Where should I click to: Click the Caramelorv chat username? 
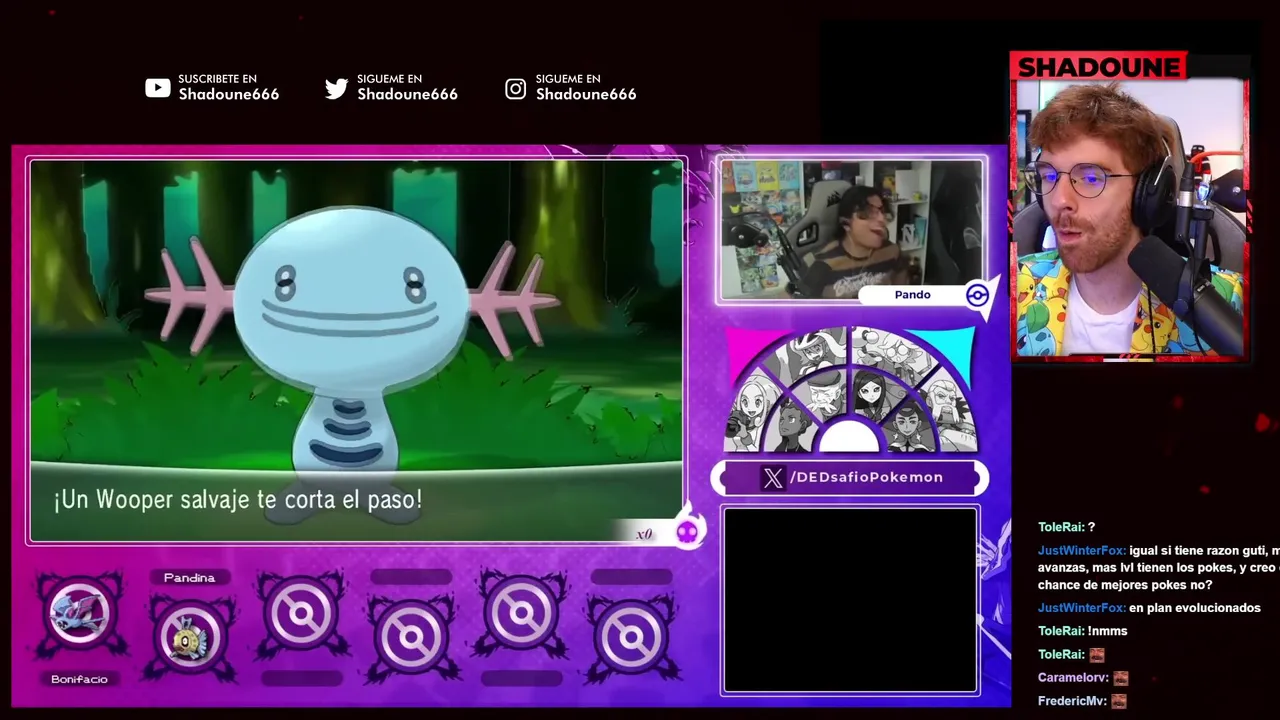coord(1075,678)
